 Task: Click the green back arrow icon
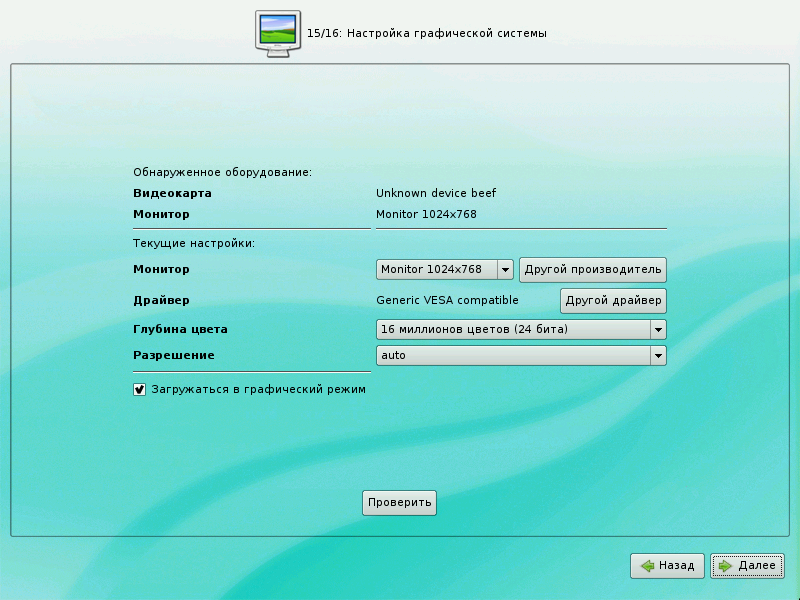point(648,566)
